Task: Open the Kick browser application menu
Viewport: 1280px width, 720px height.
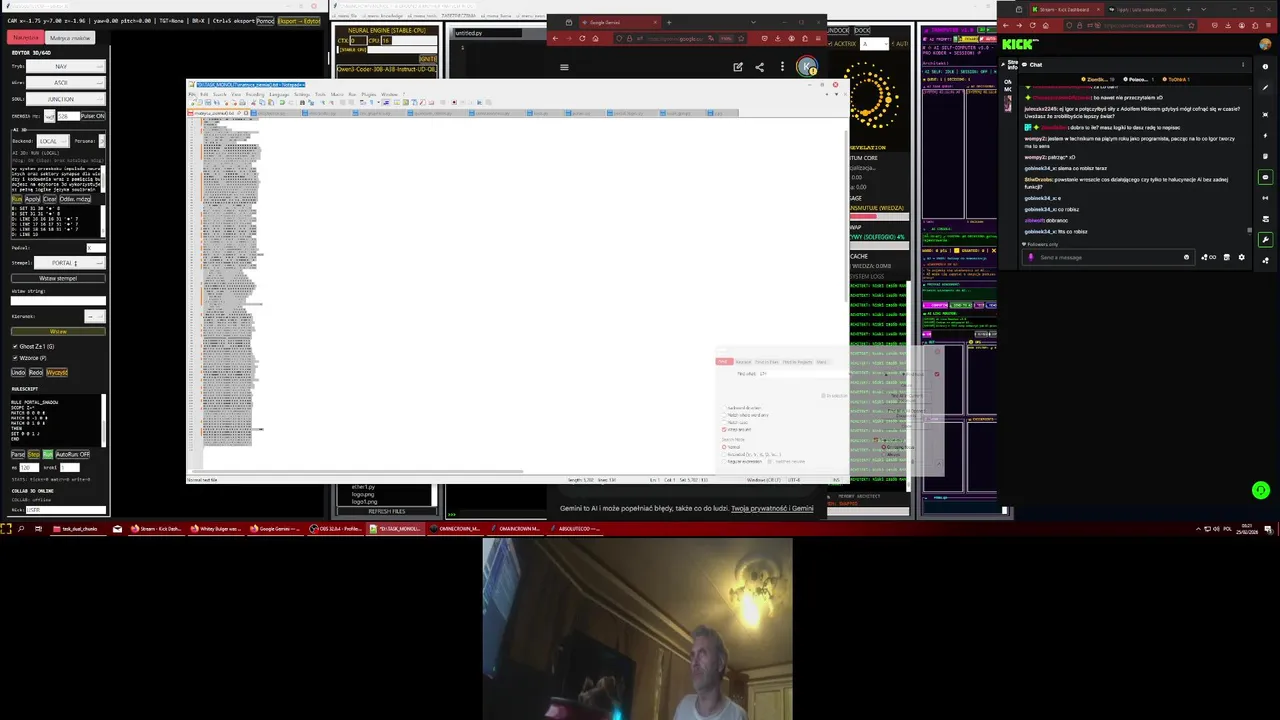Action: 1268,25
